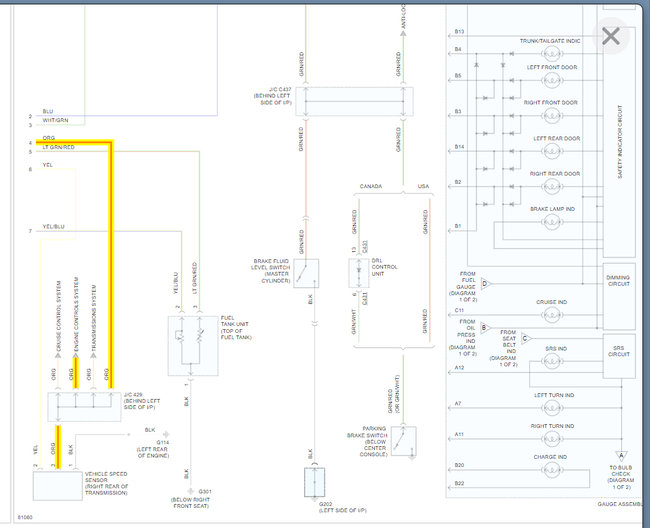Select the LEFT FRONT DOOR indicator label
The width and height of the screenshot is (650, 528).
552,67
